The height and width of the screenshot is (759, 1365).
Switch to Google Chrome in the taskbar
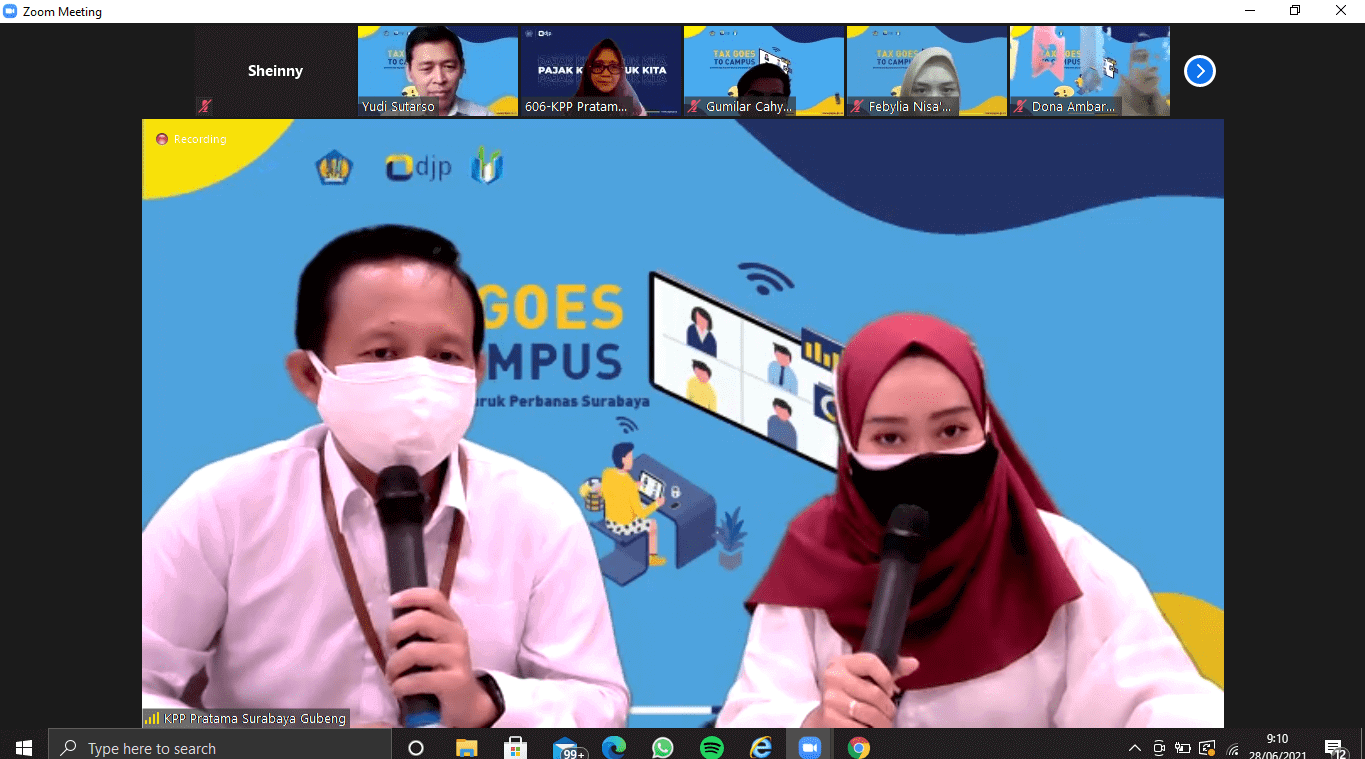[859, 747]
